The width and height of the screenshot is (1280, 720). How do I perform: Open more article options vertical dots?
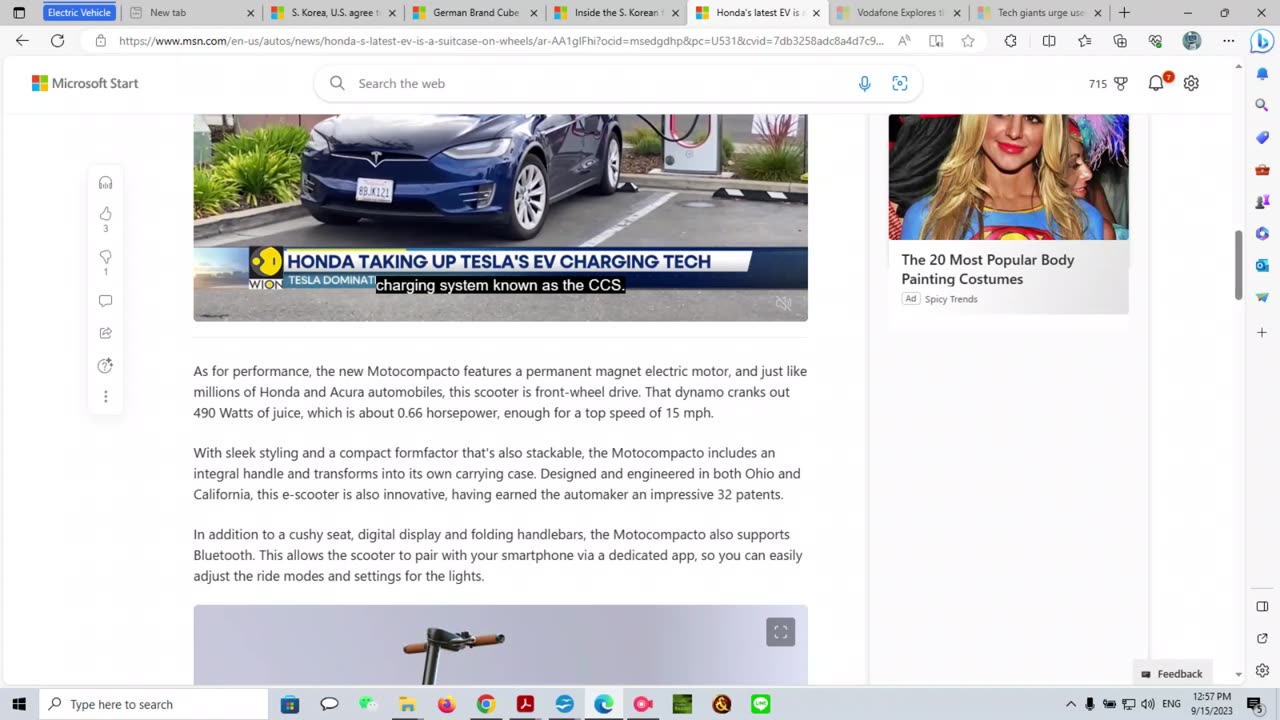tap(105, 397)
